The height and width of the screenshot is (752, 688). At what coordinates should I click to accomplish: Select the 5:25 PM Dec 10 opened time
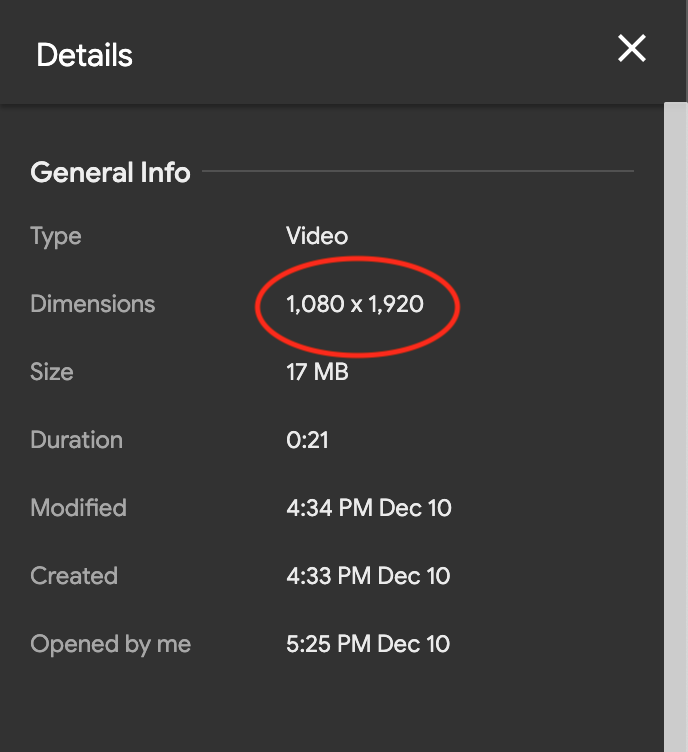click(x=368, y=644)
